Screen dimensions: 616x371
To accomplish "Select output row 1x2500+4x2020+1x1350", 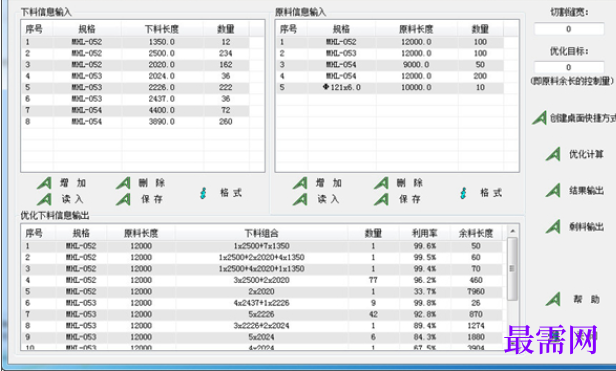I will [262, 269].
